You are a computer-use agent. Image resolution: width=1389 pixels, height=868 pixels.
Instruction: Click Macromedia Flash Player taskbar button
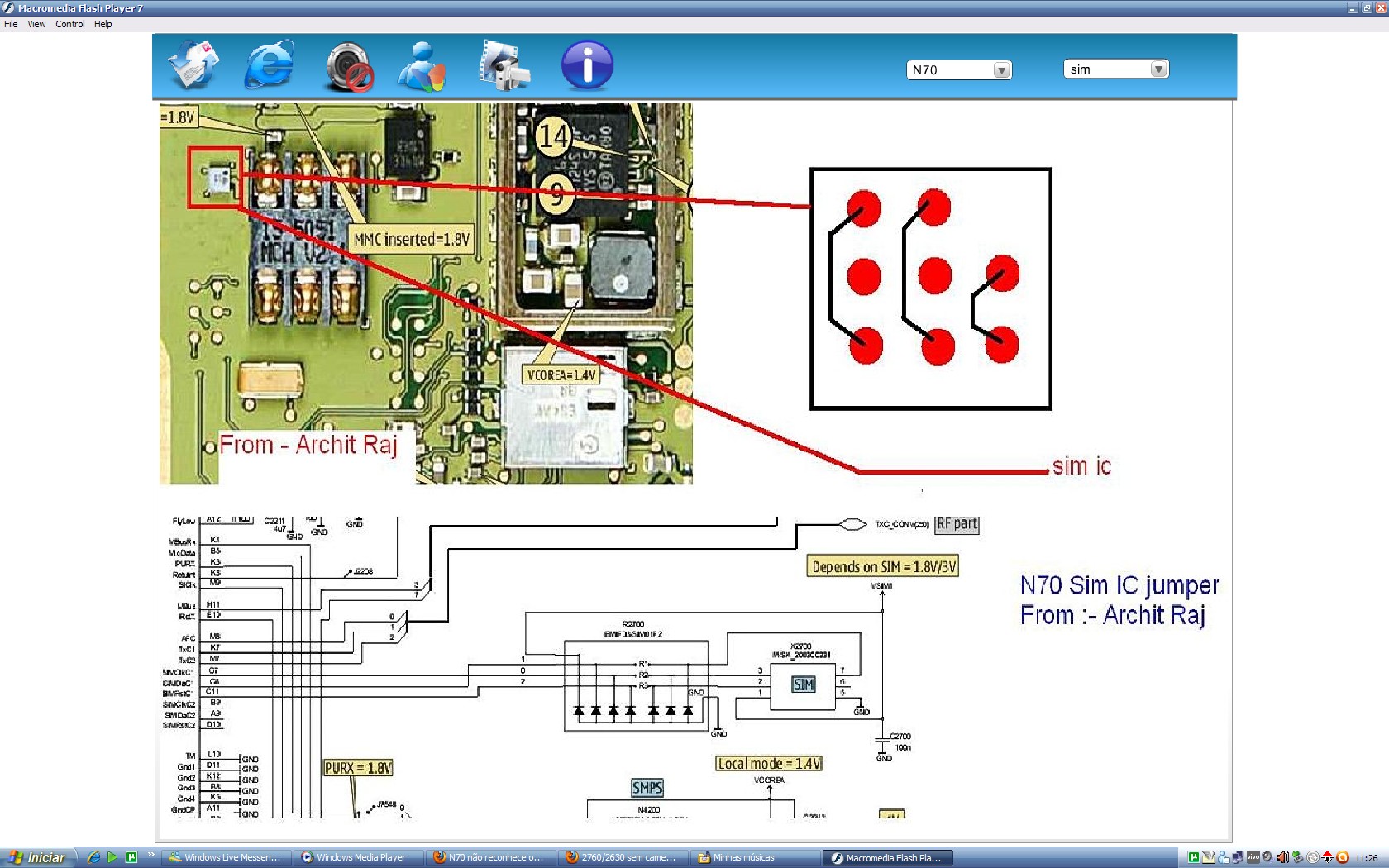(887, 857)
